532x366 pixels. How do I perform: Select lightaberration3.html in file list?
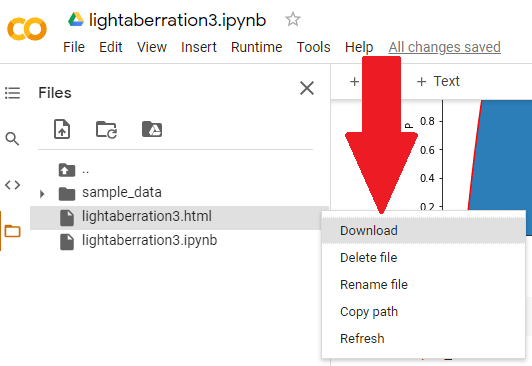point(179,217)
